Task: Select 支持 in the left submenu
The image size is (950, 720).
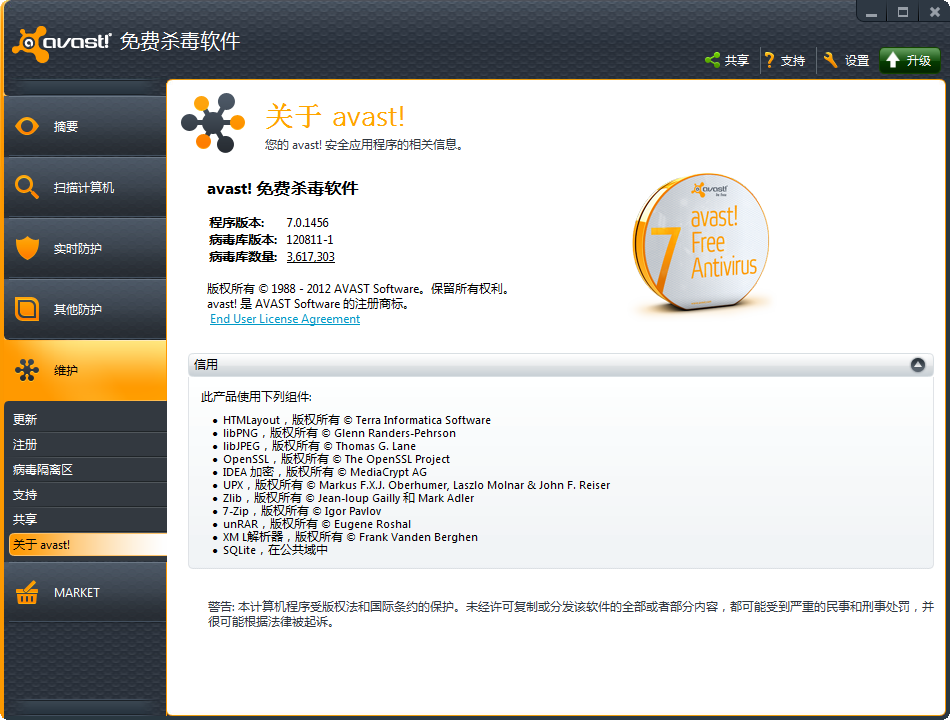Action: click(26, 495)
